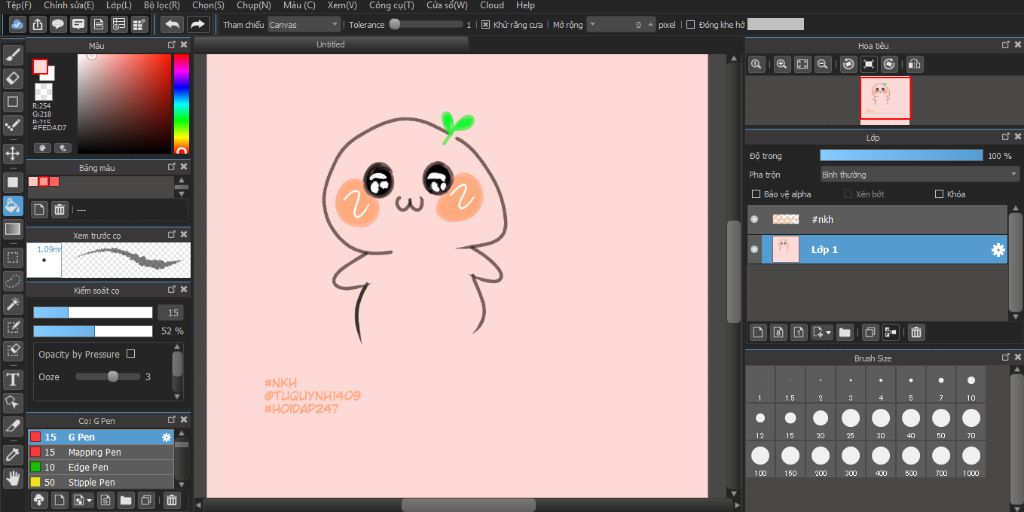The image size is (1024, 512).
Task: Select the Gradient tool
Action: (x=13, y=229)
